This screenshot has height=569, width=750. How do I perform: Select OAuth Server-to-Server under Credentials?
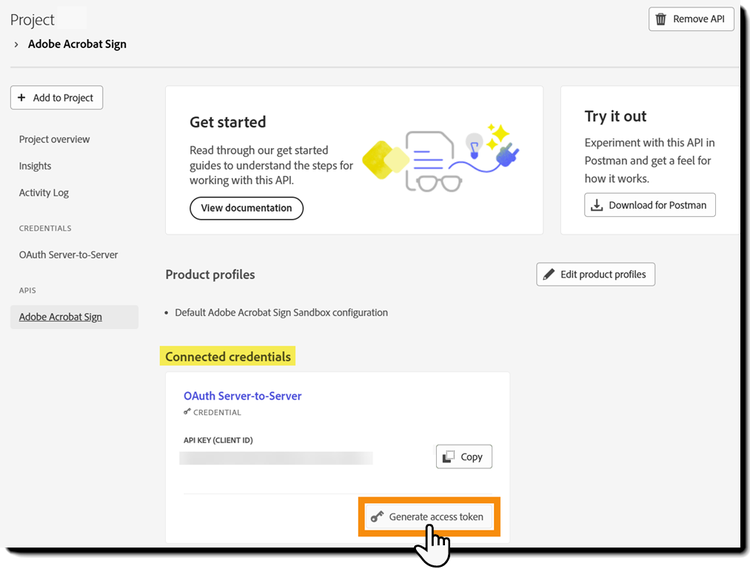[x=68, y=255]
